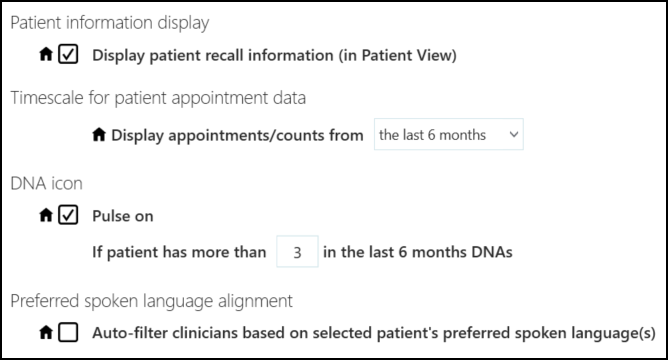668x360 pixels.
Task: Toggle the Pulse on checkbox
Action: coord(68,215)
